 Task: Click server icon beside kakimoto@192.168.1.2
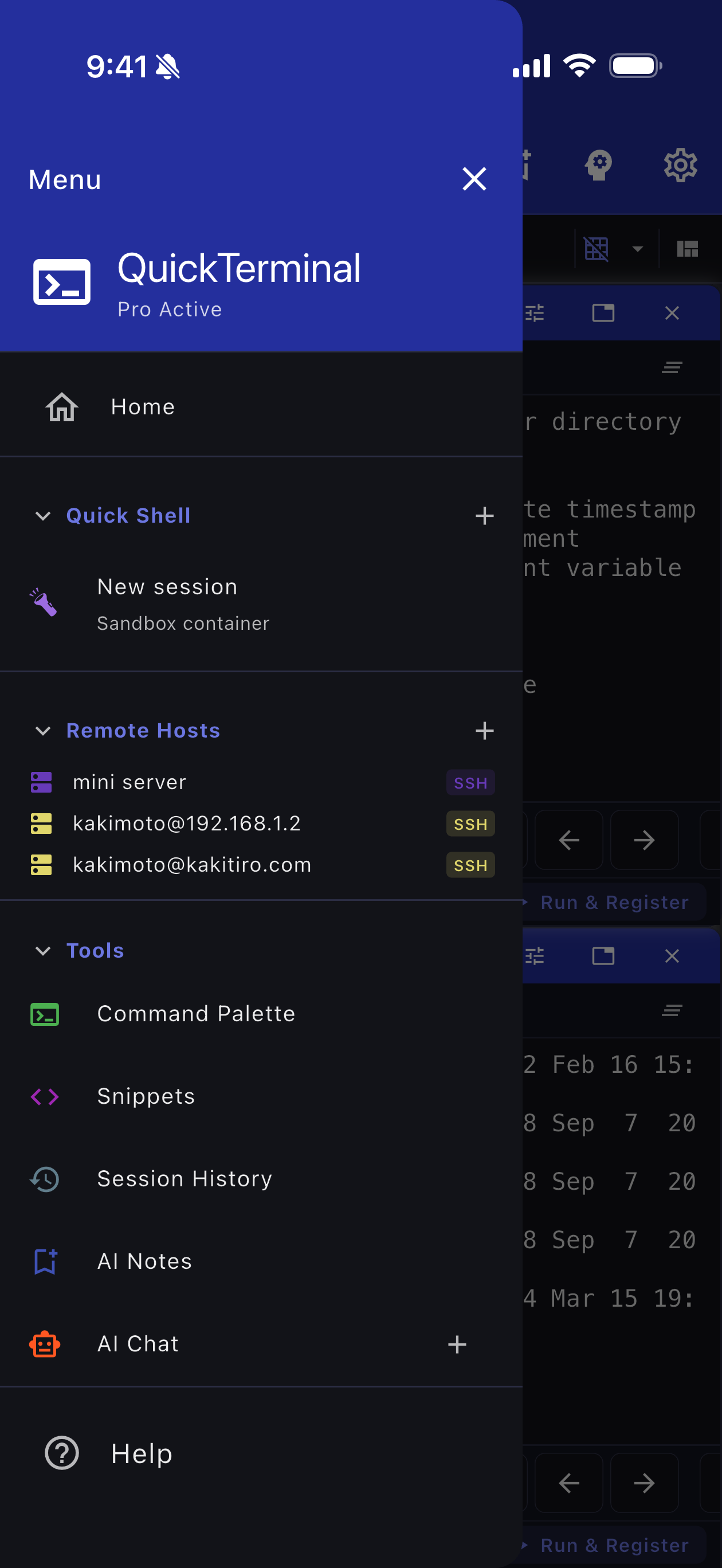tap(41, 824)
